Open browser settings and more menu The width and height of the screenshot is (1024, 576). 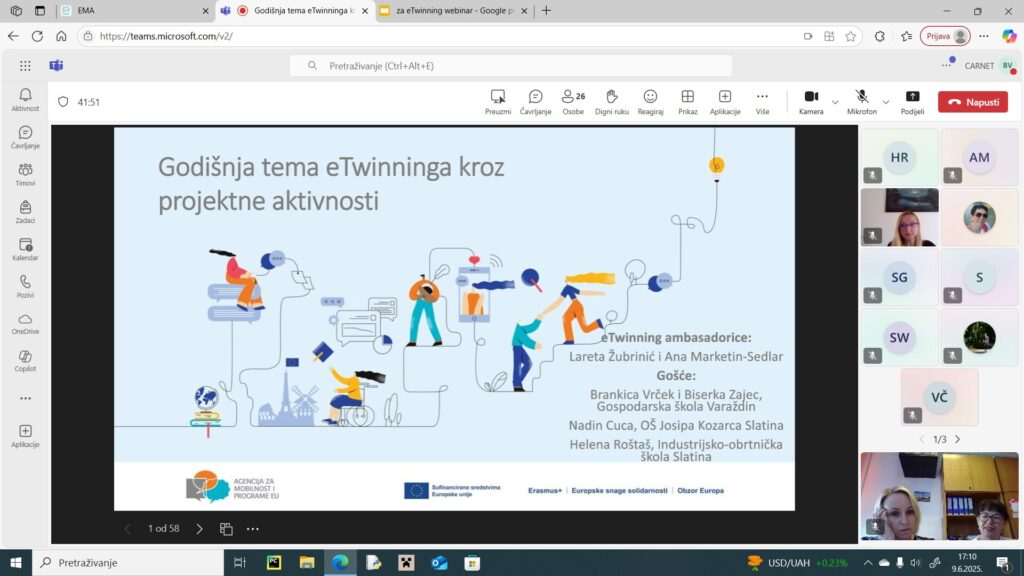coord(984,36)
